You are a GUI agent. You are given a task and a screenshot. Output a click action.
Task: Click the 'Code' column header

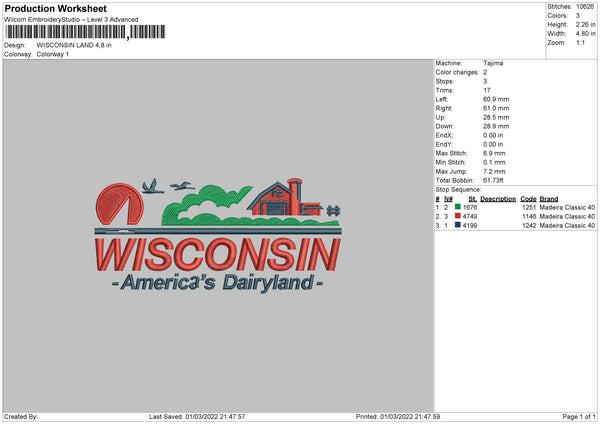tap(528, 199)
